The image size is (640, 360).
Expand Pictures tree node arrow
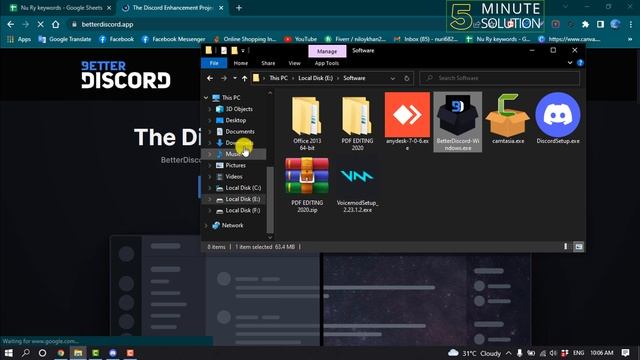[x=210, y=165]
